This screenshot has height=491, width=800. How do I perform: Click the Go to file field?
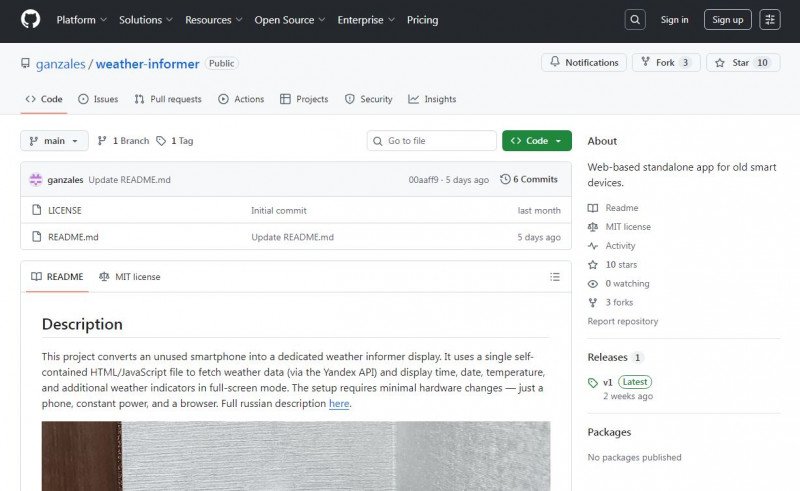point(432,141)
